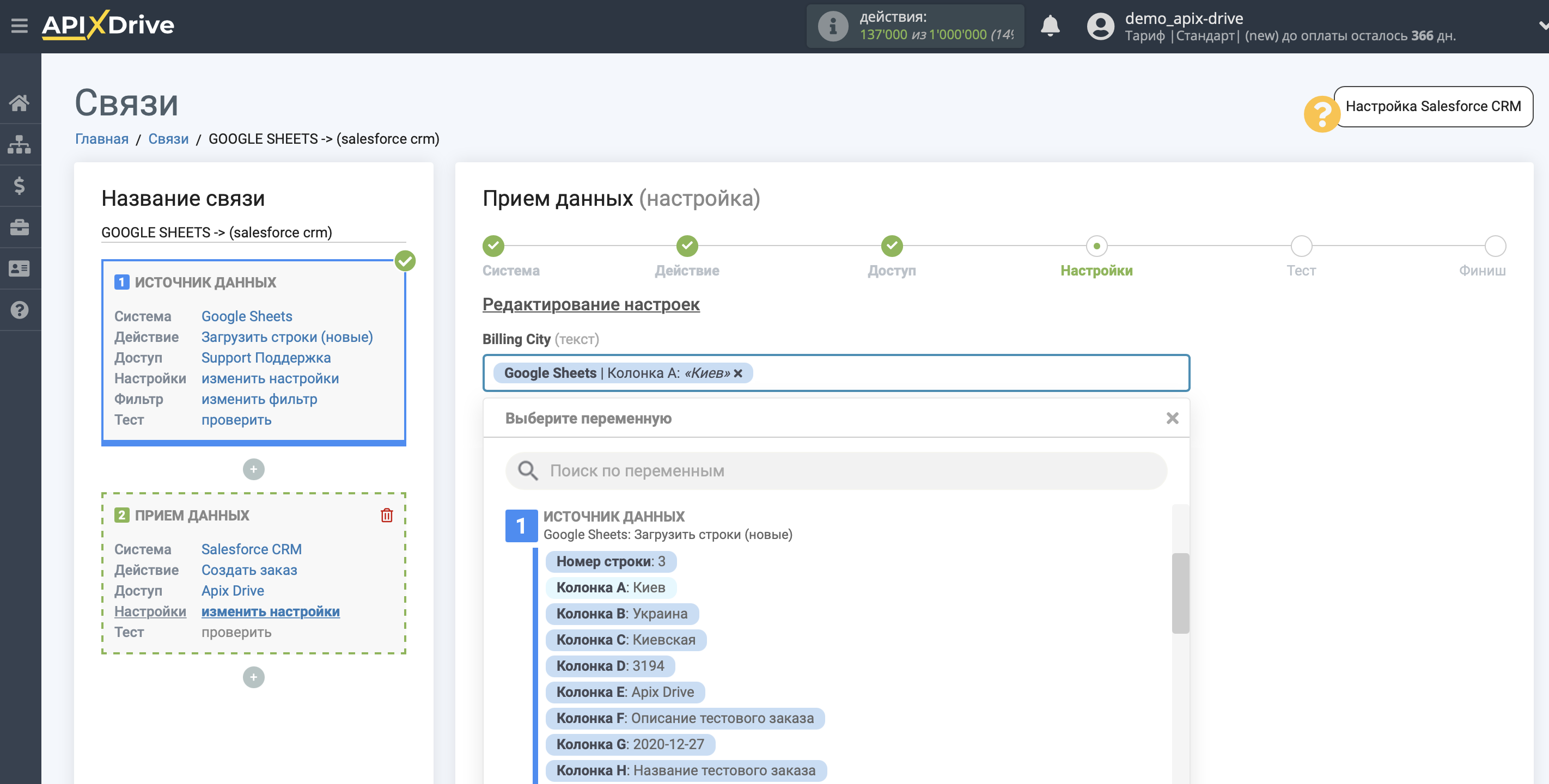Go to Home via sidebar house icon

pos(19,103)
